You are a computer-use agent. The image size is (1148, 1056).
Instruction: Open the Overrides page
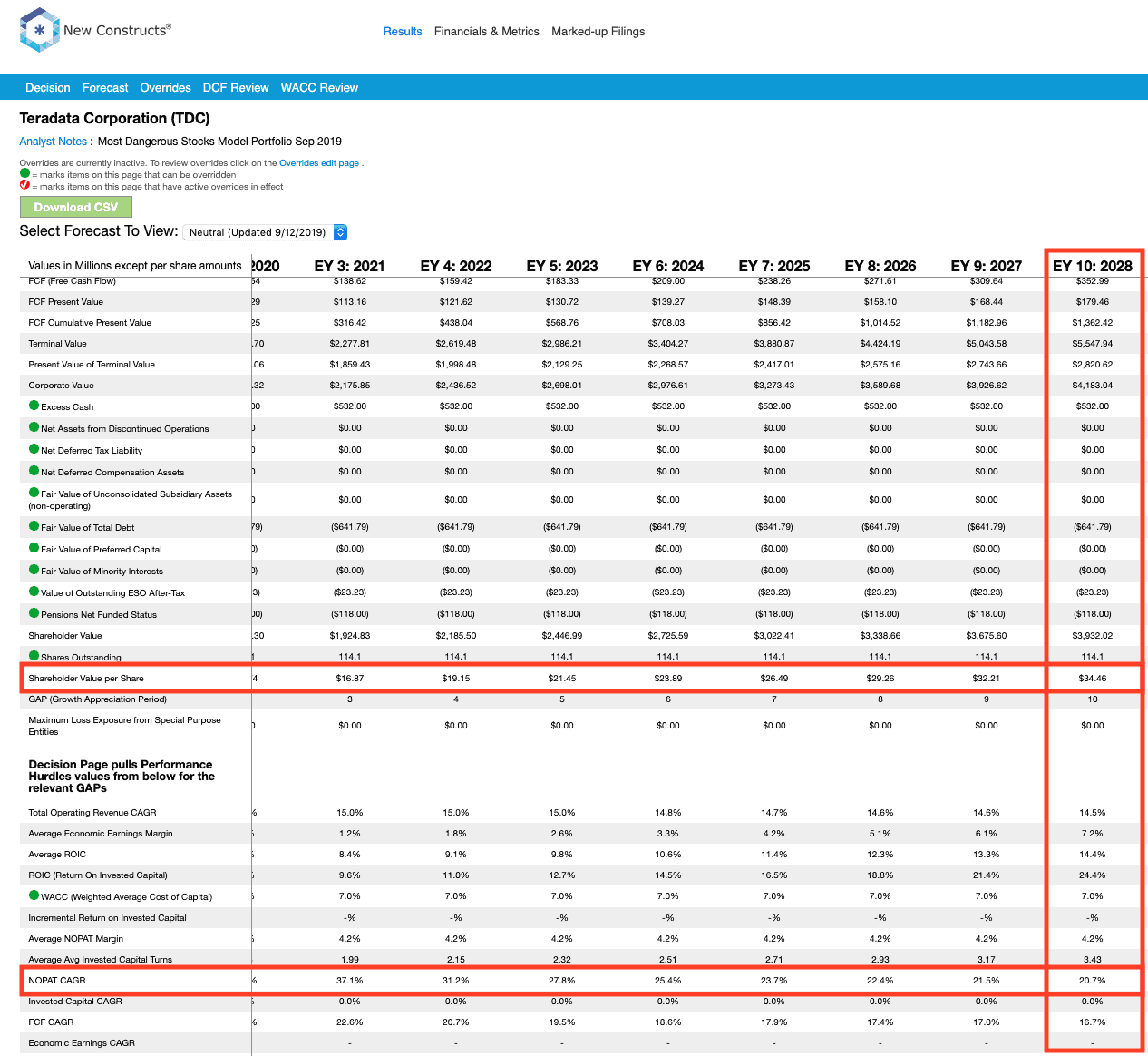pos(165,88)
